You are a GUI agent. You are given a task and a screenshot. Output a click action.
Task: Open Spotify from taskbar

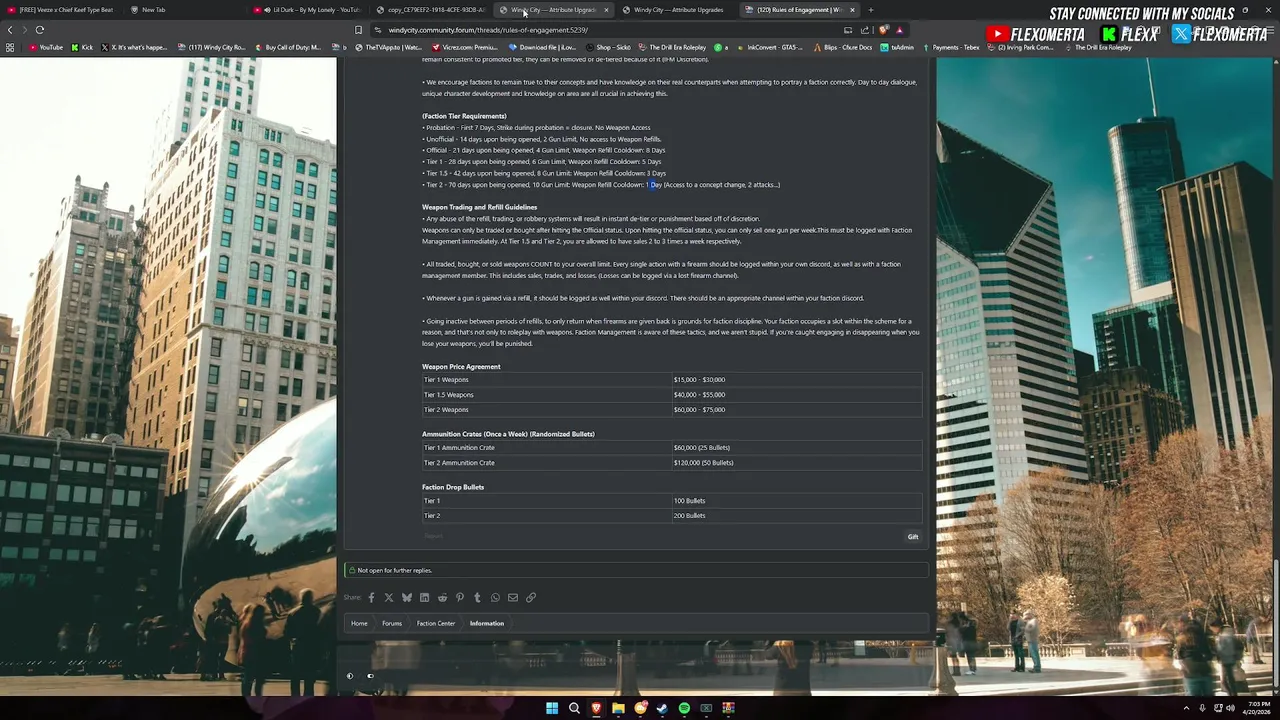684,708
